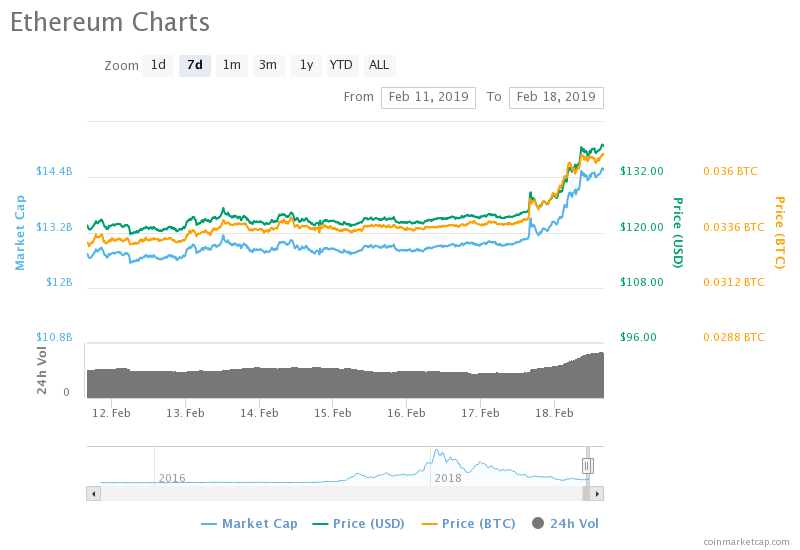The height and width of the screenshot is (550, 800).
Task: Click the navigator scroll left arrow
Action: tap(94, 493)
